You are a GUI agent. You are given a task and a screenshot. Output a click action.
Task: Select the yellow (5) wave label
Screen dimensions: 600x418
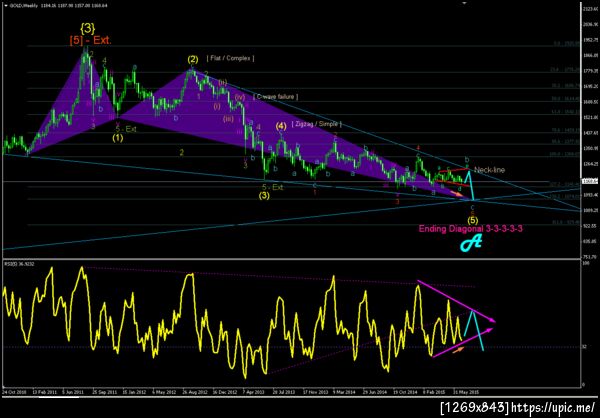coord(473,220)
